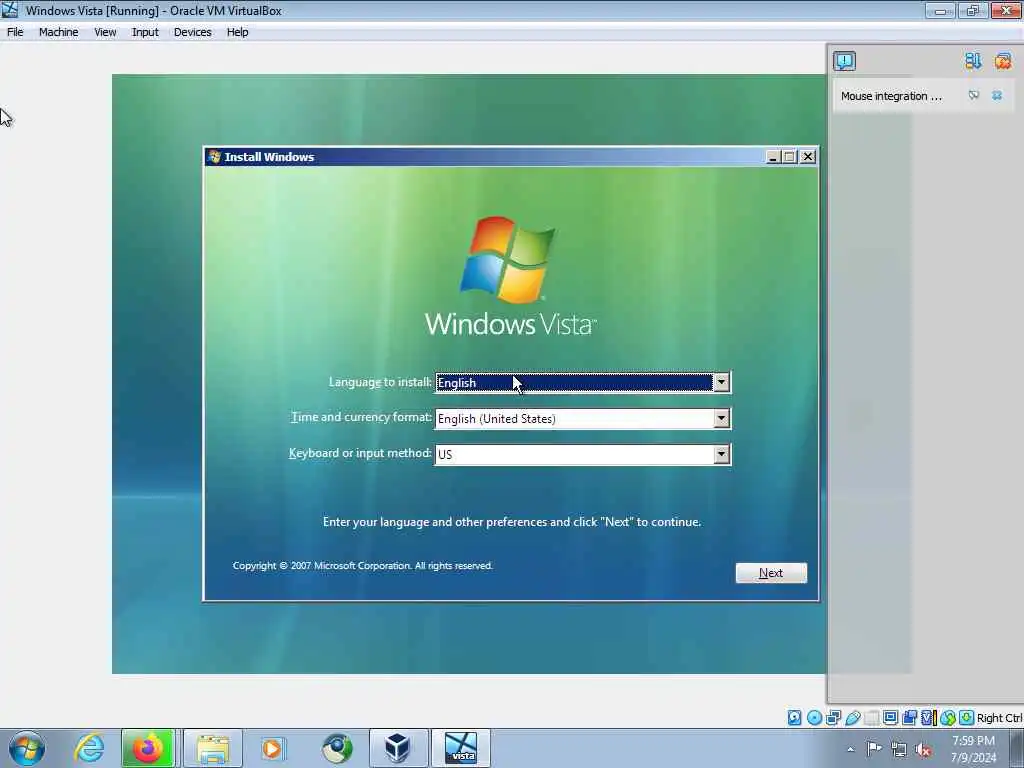Launch Internet Explorer from taskbar
Viewport: 1024px width, 768px height.
pyautogui.click(x=89, y=748)
